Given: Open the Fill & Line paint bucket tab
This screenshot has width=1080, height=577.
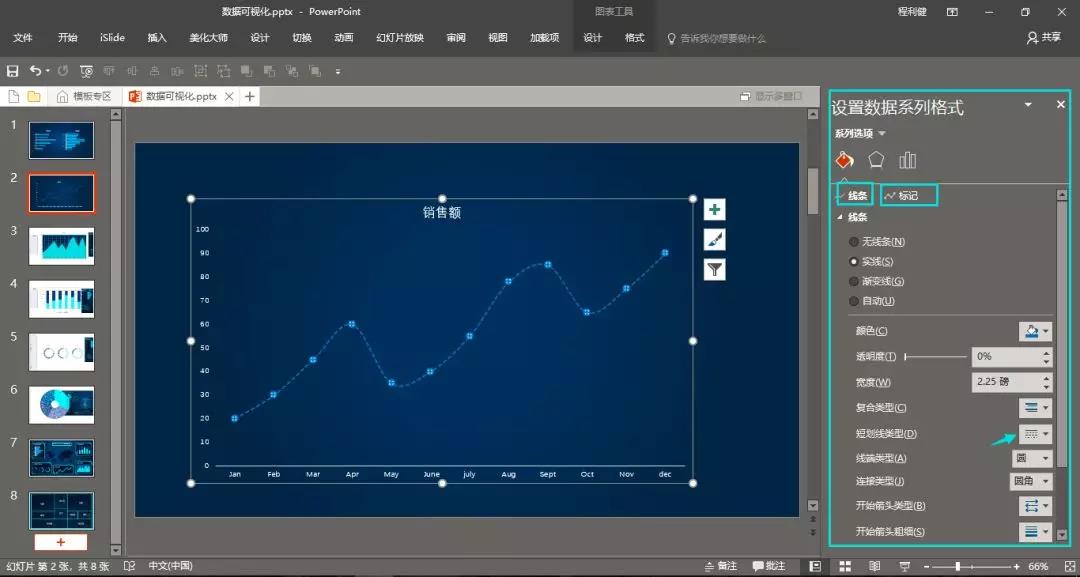Looking at the screenshot, I should click(844, 160).
